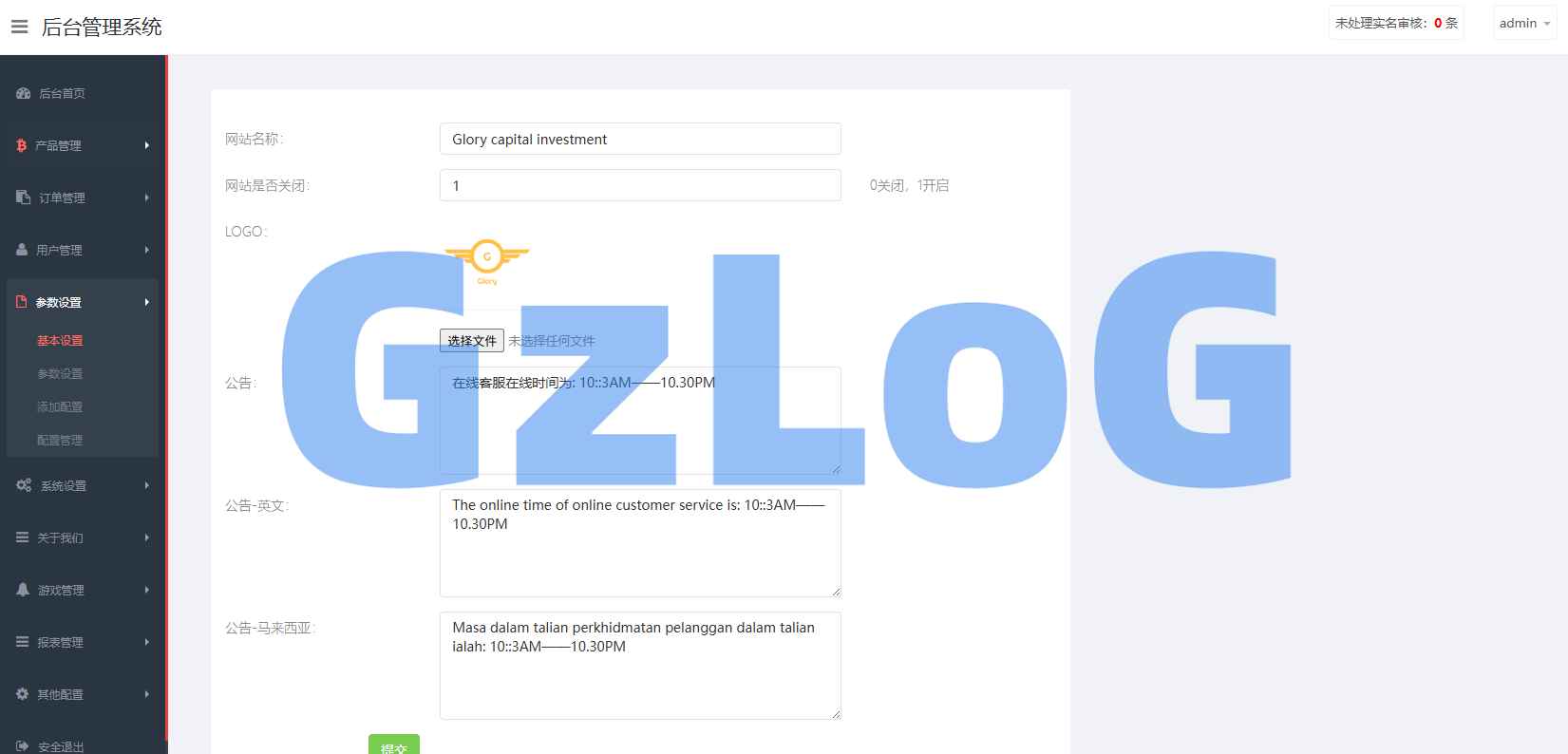This screenshot has width=1568, height=754.
Task: Click the dashboard icon beside 后台首页
Action: click(x=23, y=93)
